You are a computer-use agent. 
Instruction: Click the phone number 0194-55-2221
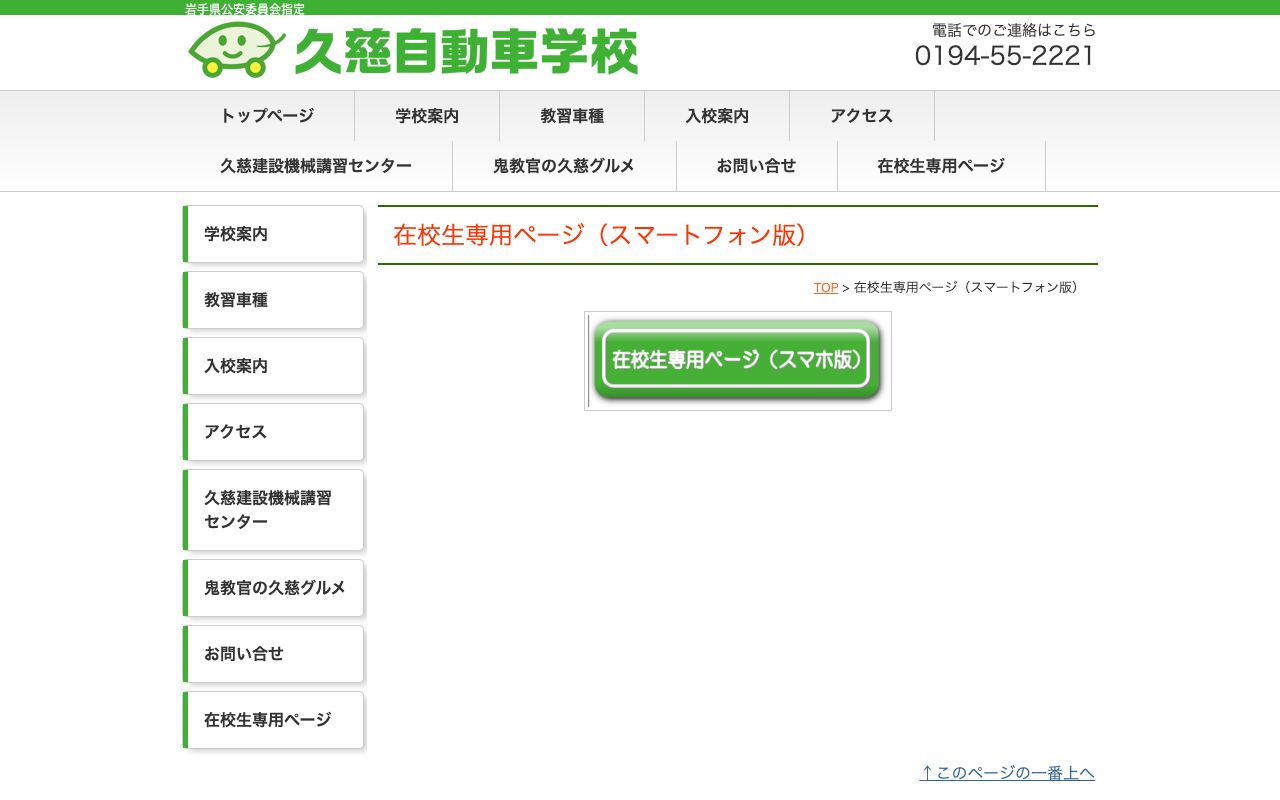pyautogui.click(x=1006, y=57)
